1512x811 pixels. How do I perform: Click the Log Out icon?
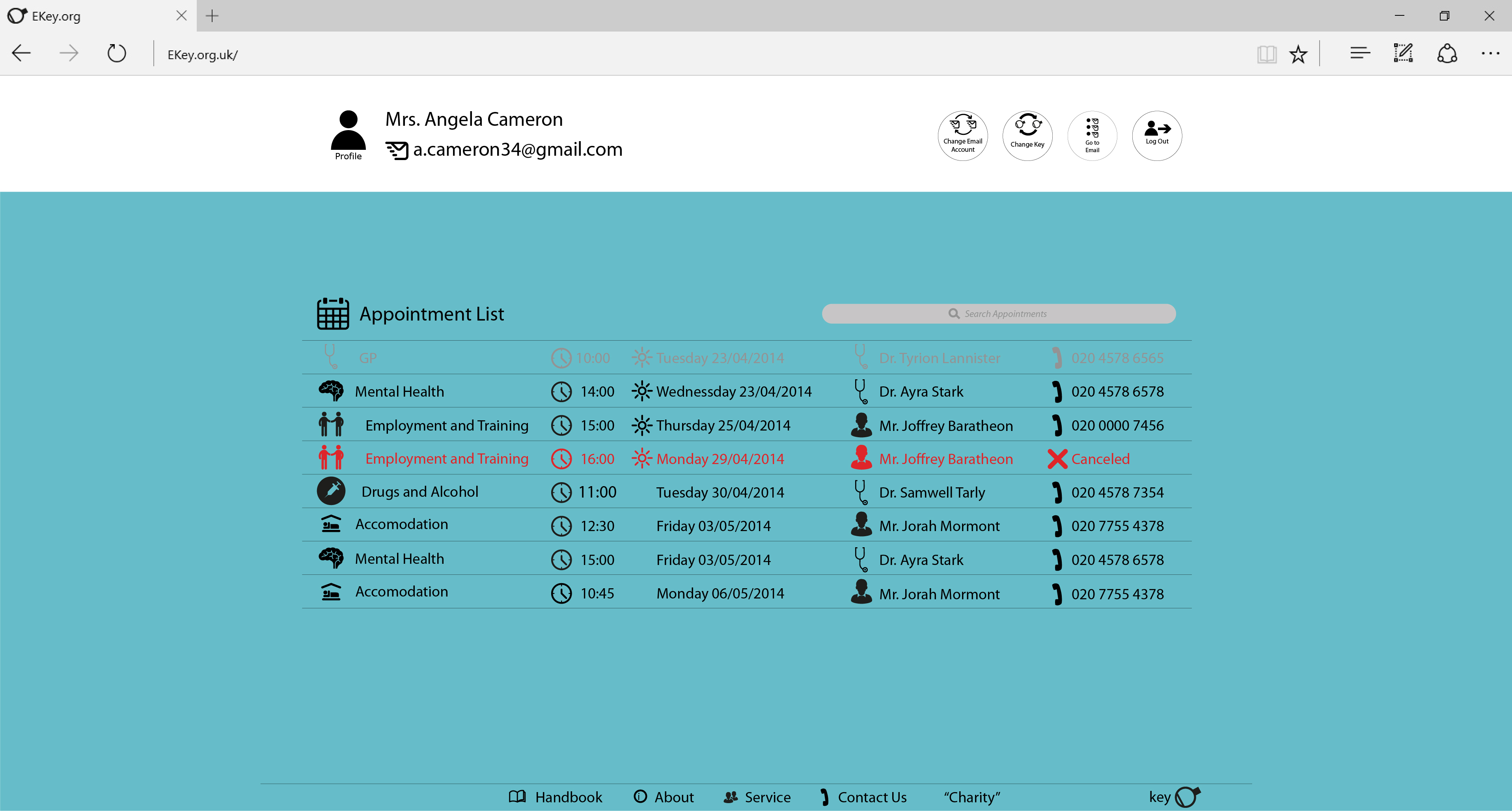[x=1156, y=136]
